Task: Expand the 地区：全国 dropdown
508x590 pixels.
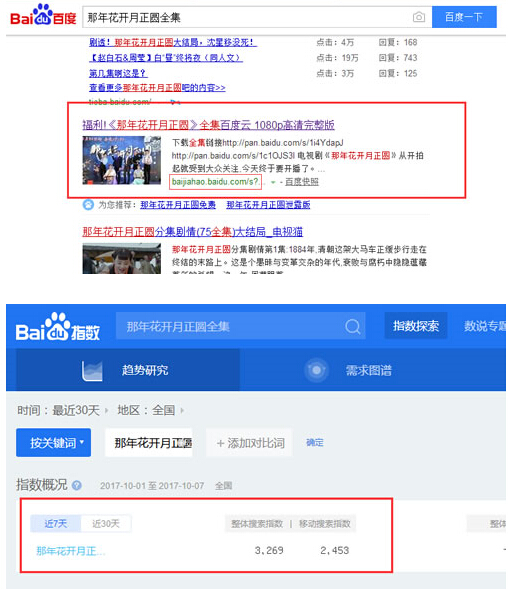Action: [x=151, y=410]
